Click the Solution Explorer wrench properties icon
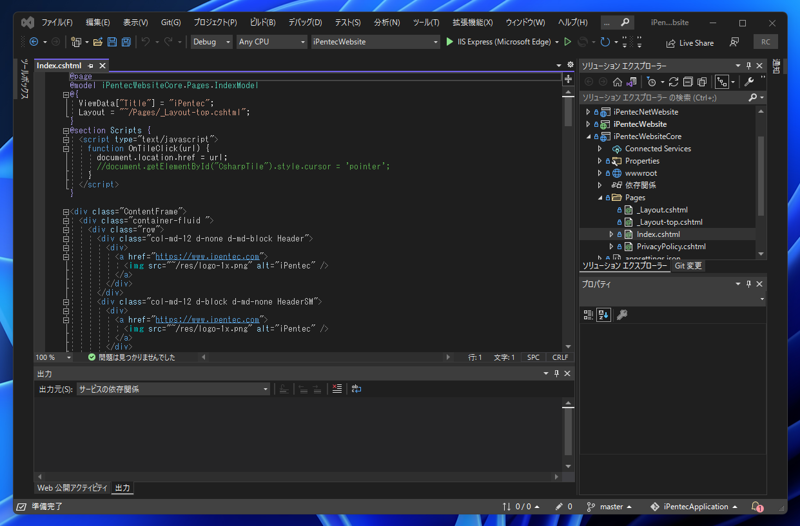The height and width of the screenshot is (526, 800). (x=749, y=82)
